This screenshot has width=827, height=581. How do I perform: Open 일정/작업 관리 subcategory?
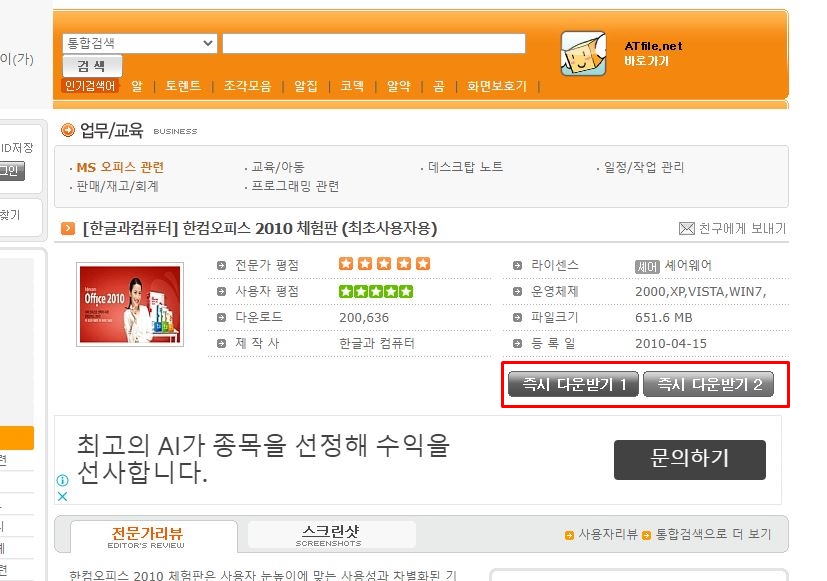[x=644, y=167]
